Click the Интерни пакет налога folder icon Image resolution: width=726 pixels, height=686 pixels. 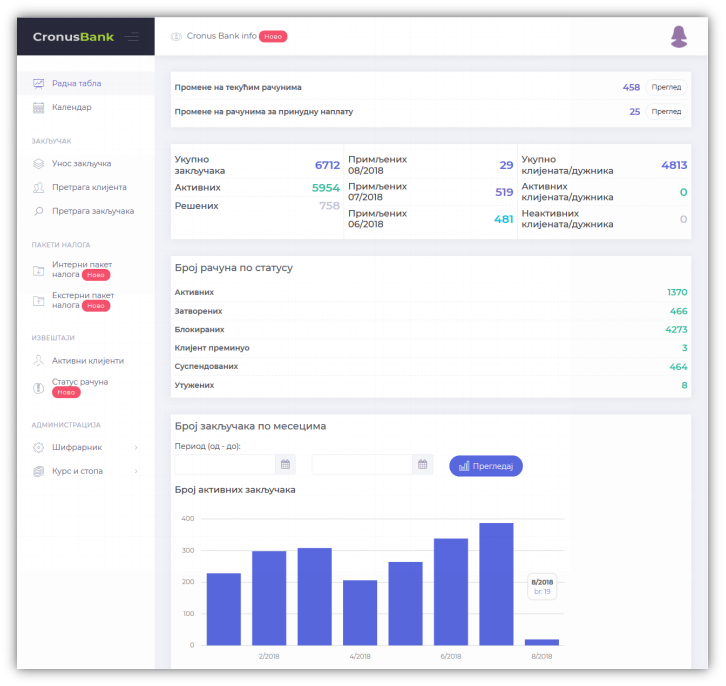(39, 270)
